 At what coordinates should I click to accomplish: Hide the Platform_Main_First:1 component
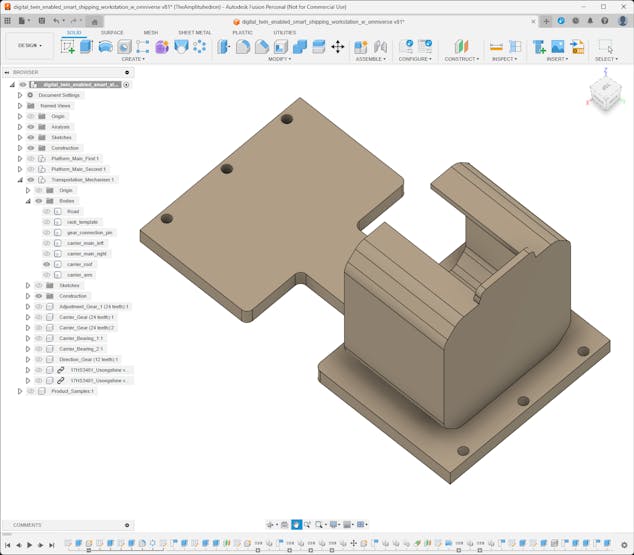pyautogui.click(x=31, y=159)
